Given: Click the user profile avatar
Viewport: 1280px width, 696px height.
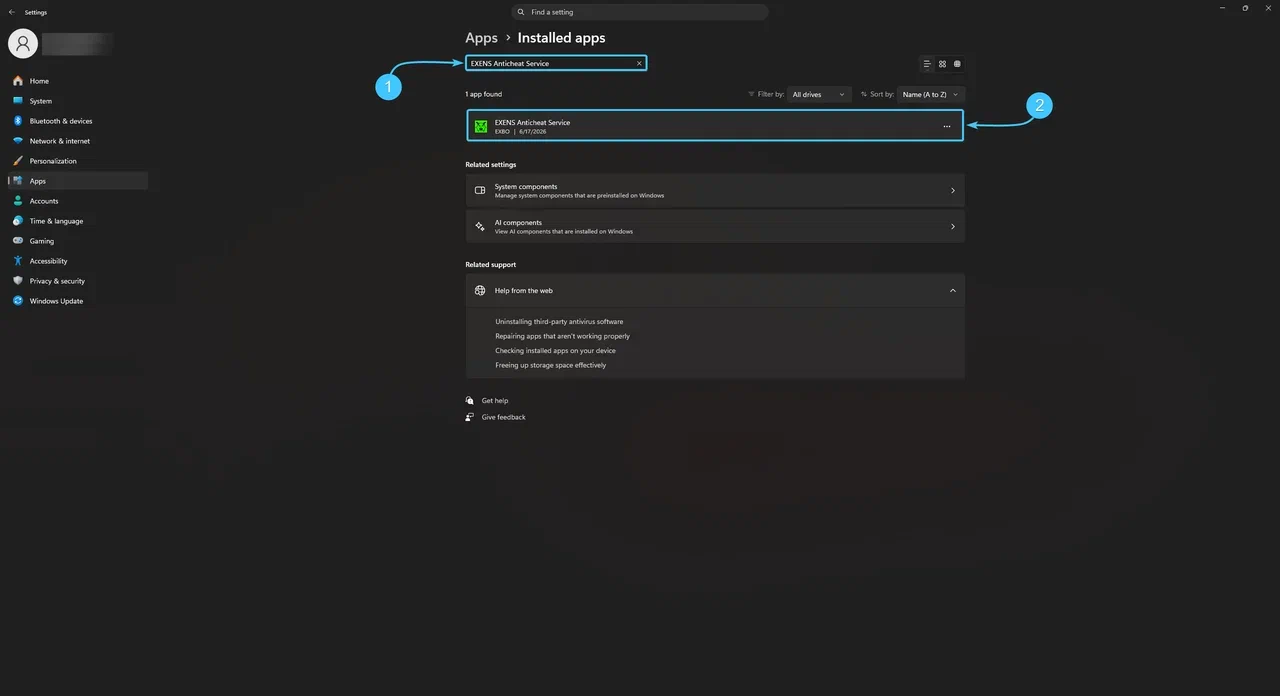Looking at the screenshot, I should [x=23, y=43].
